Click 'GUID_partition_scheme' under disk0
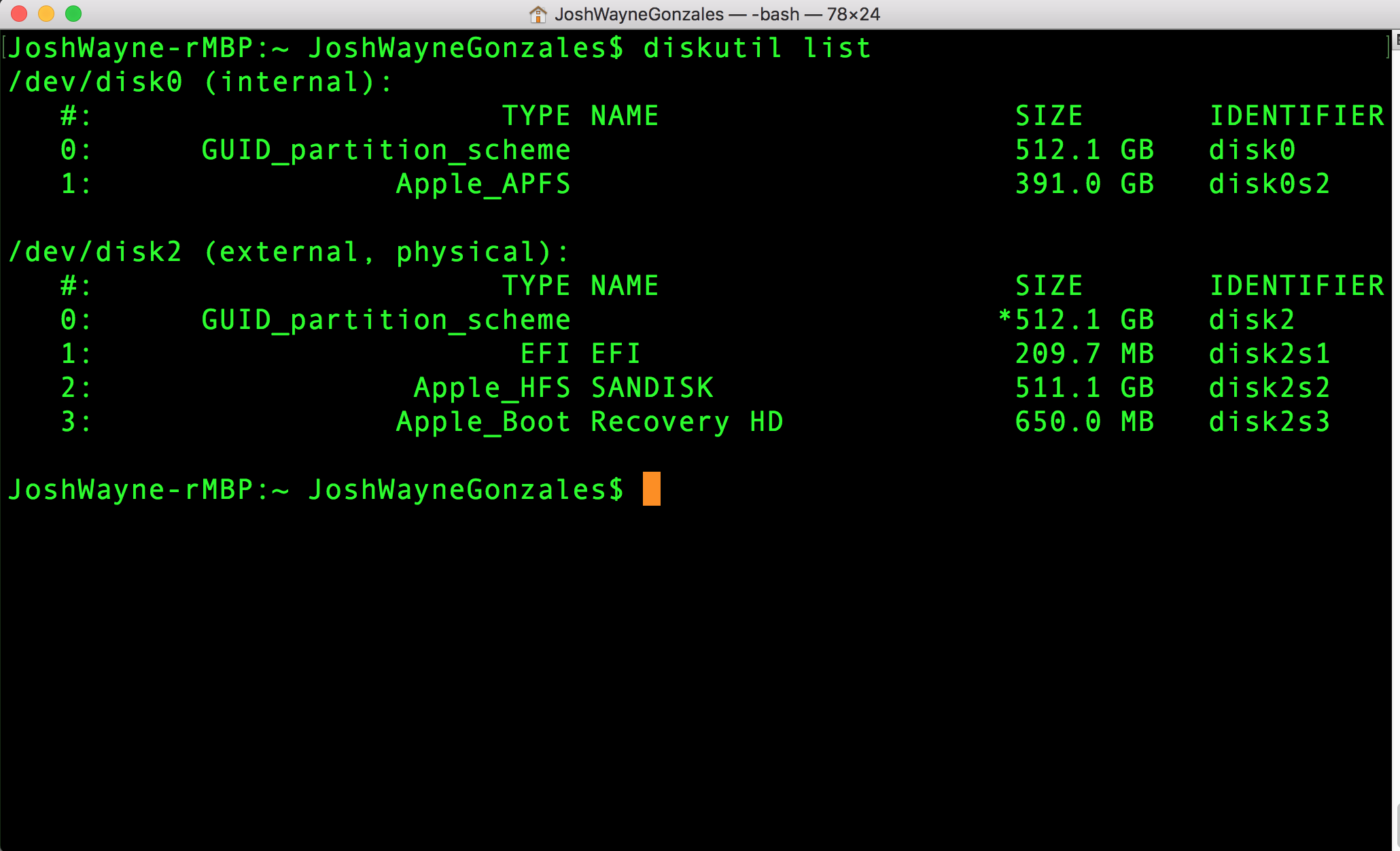The width and height of the screenshot is (1400, 851). (x=386, y=150)
